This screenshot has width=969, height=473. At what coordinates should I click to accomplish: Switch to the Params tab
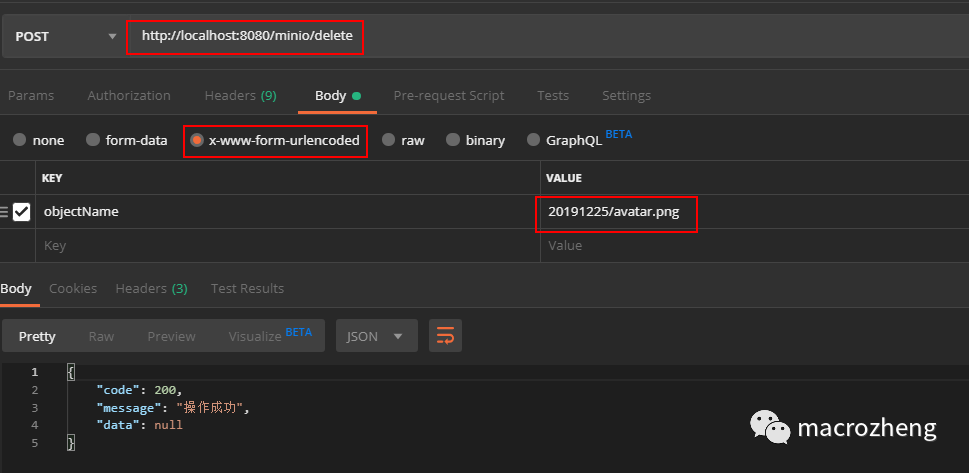(31, 96)
